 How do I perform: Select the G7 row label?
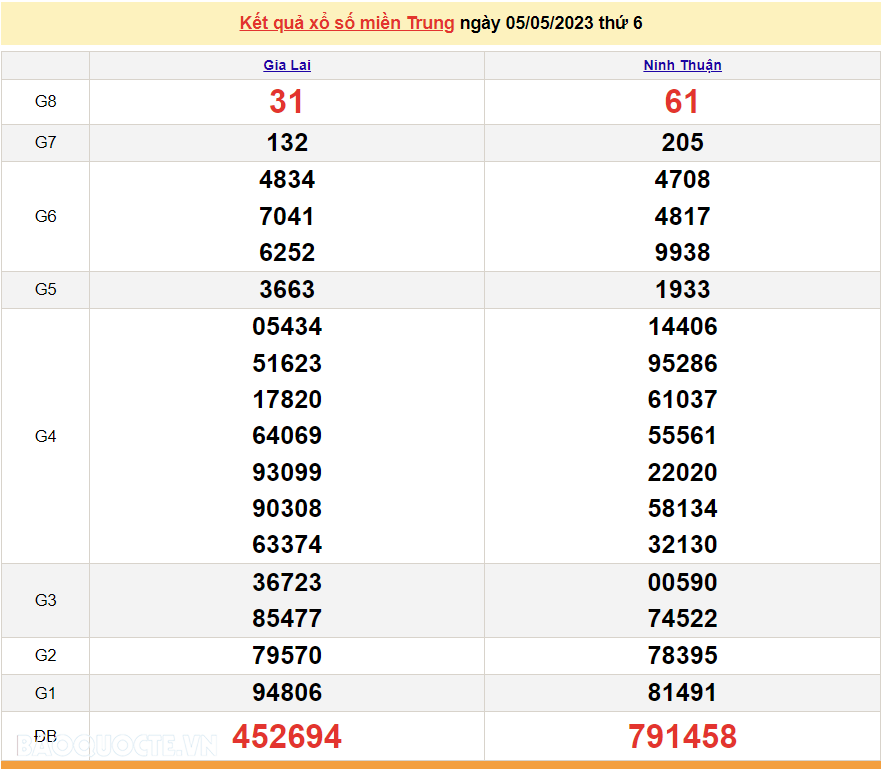click(x=45, y=142)
